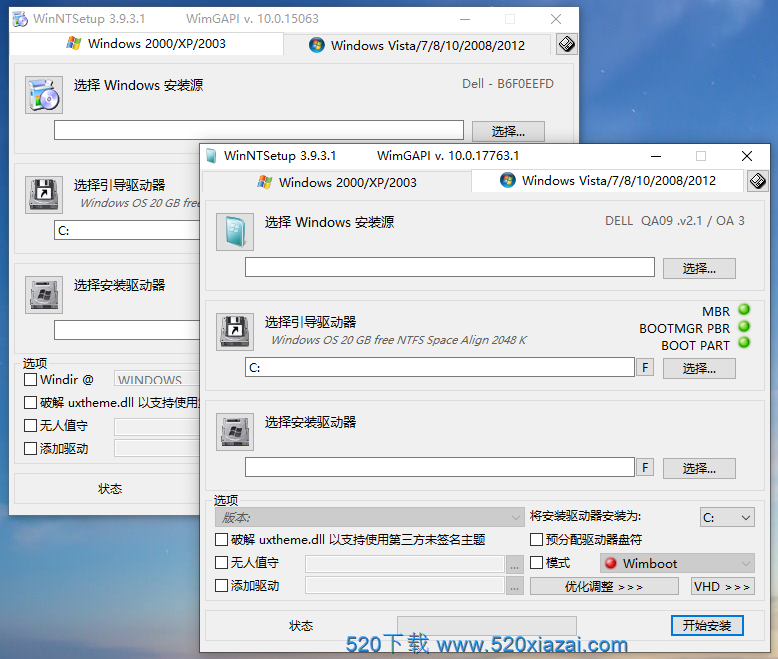This screenshot has height=659, width=778.
Task: Open browse dots beside 无人值守 field
Action: (x=515, y=564)
